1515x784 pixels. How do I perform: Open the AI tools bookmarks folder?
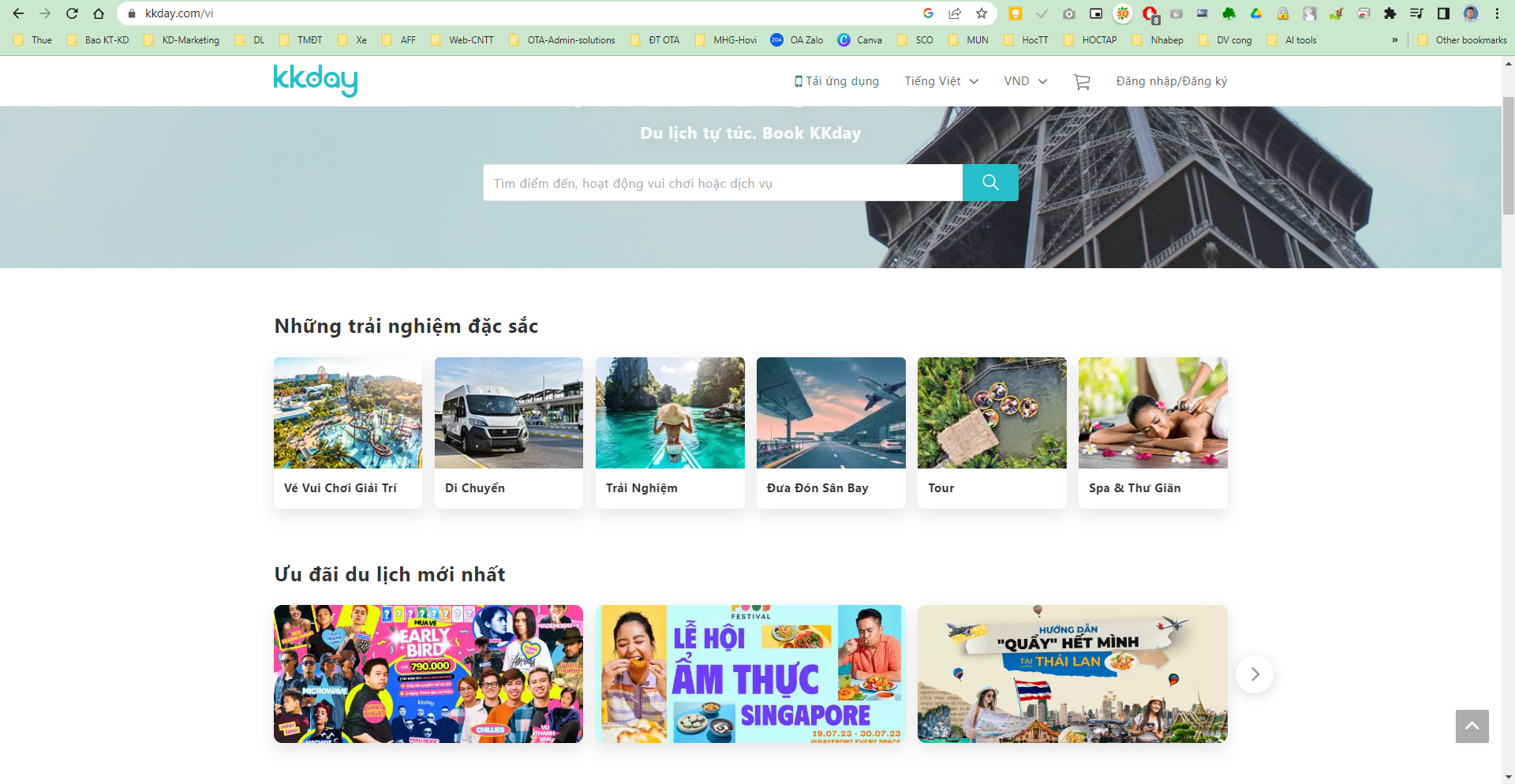[x=1299, y=39]
